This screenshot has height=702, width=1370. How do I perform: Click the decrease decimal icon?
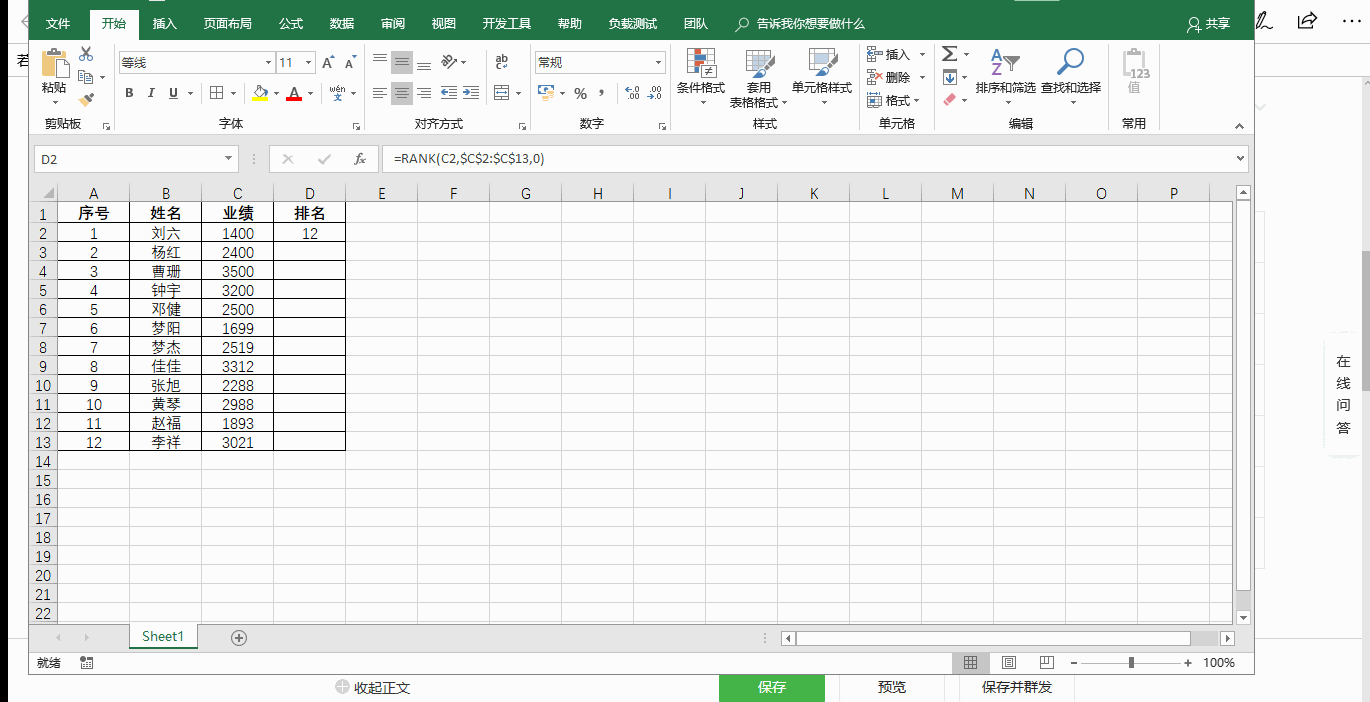click(655, 93)
